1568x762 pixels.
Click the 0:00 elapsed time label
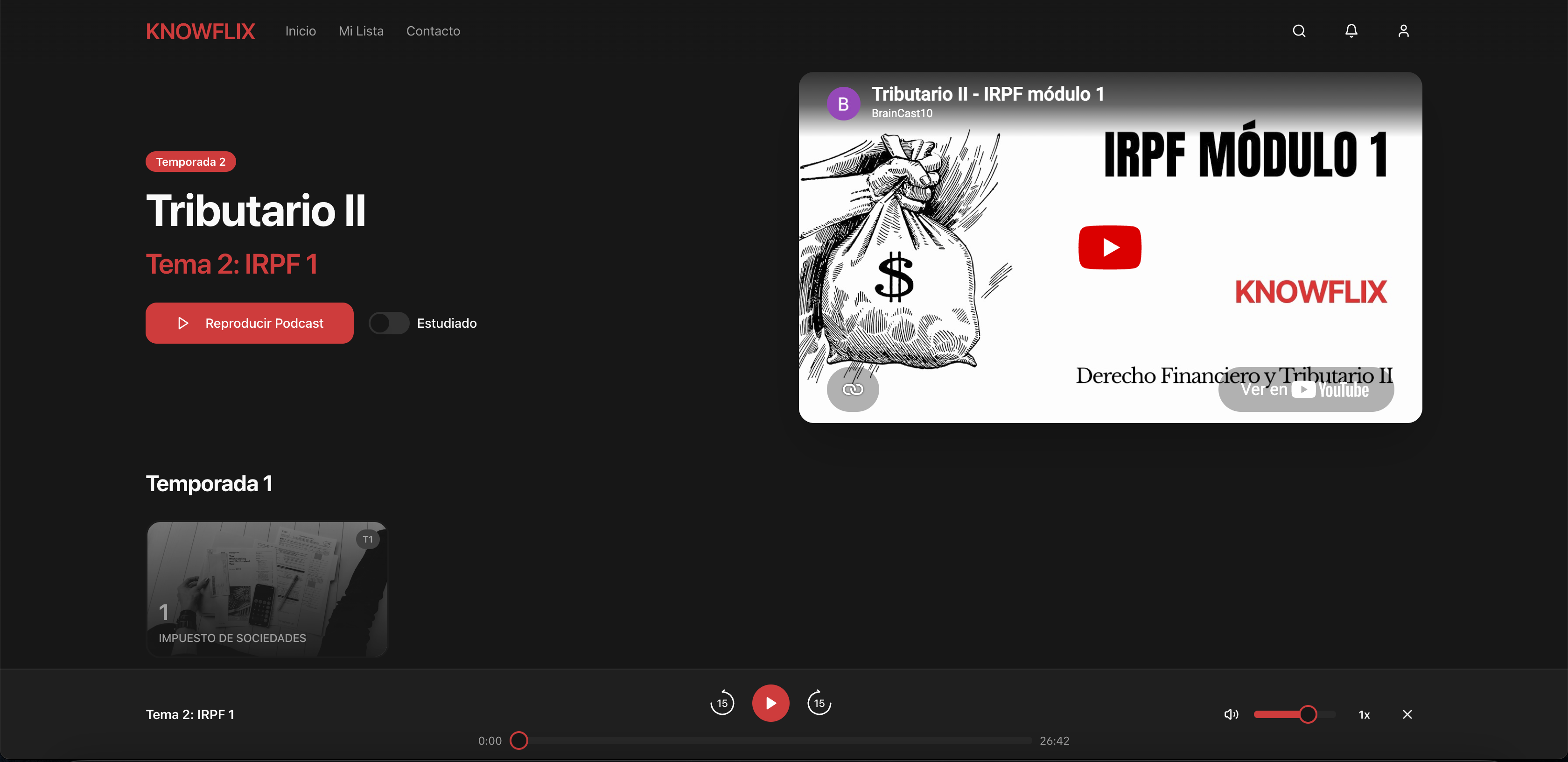click(x=490, y=741)
